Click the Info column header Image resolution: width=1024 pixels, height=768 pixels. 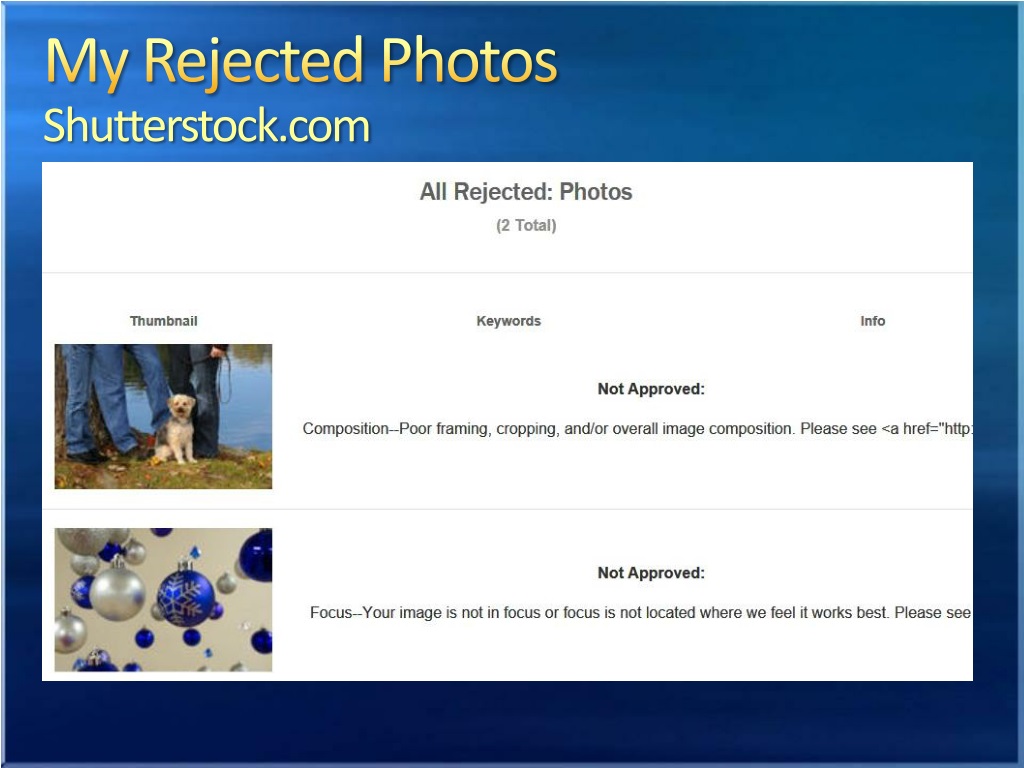[x=872, y=321]
